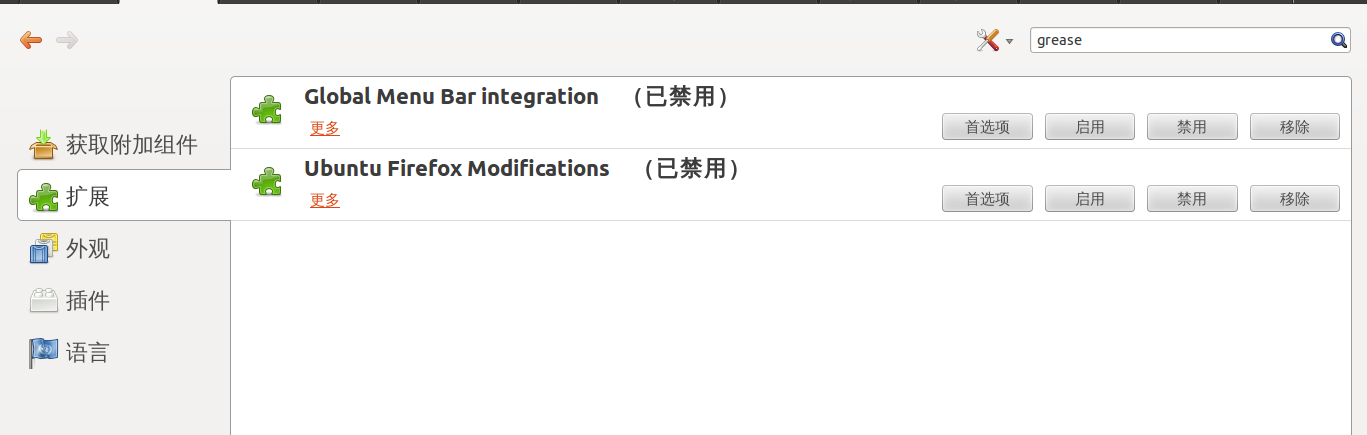The width and height of the screenshot is (1367, 435).
Task: Select the 插件 plugins lego icon
Action: 44,300
